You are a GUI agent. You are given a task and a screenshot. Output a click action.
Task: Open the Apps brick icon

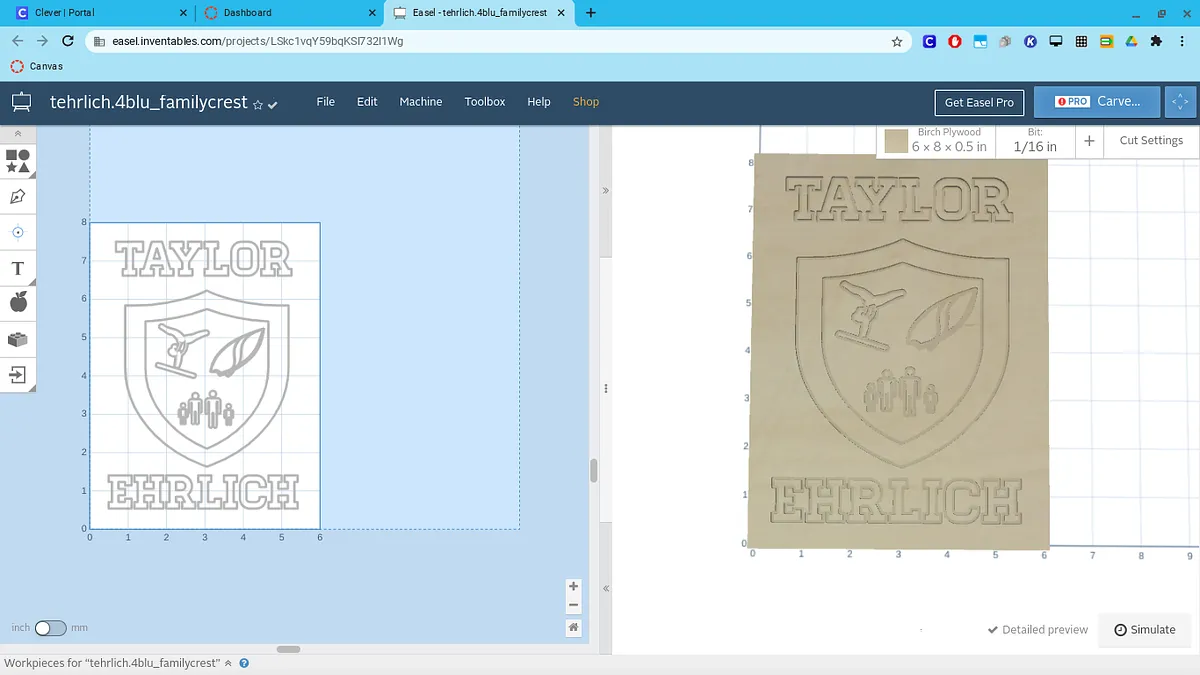pos(18,339)
